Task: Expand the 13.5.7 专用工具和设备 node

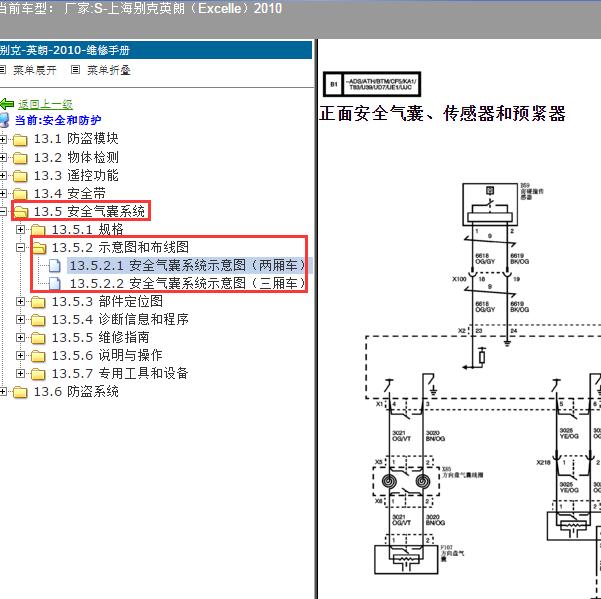Action: click(20, 374)
